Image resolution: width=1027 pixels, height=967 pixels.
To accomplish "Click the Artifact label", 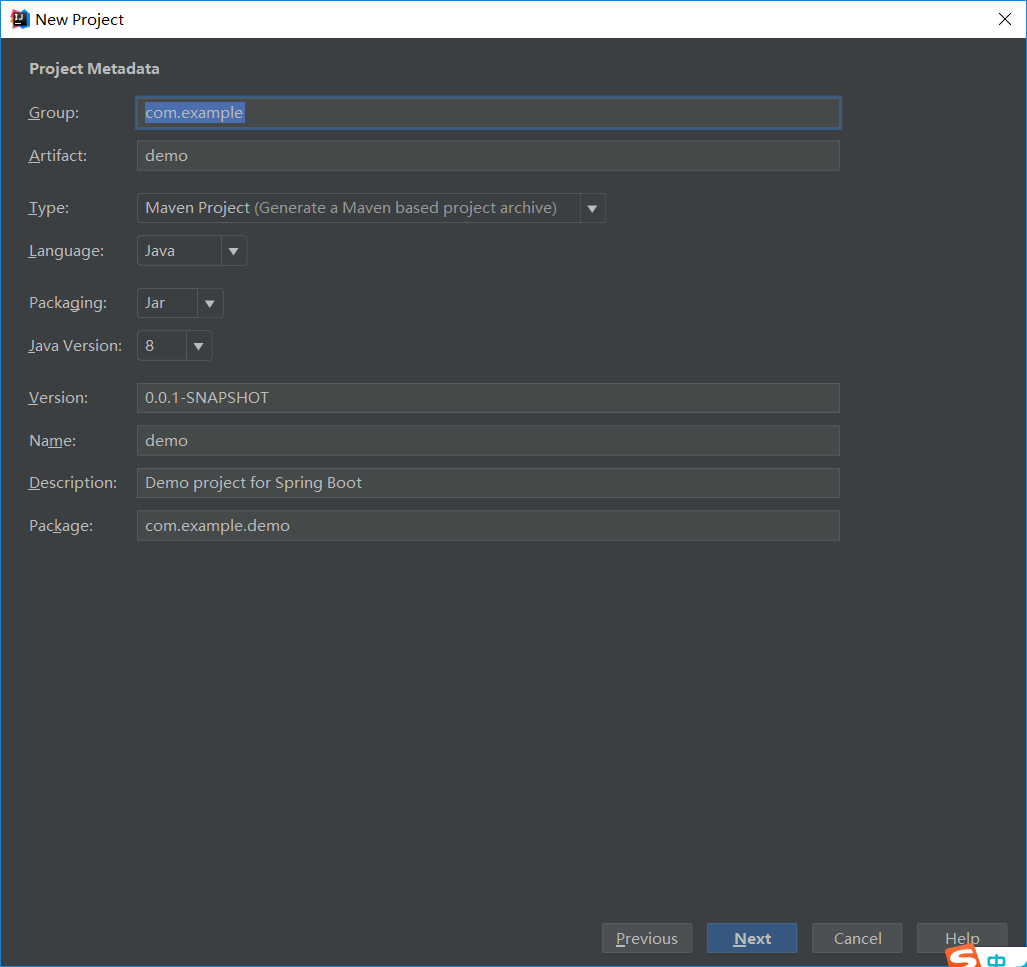I will pyautogui.click(x=58, y=155).
